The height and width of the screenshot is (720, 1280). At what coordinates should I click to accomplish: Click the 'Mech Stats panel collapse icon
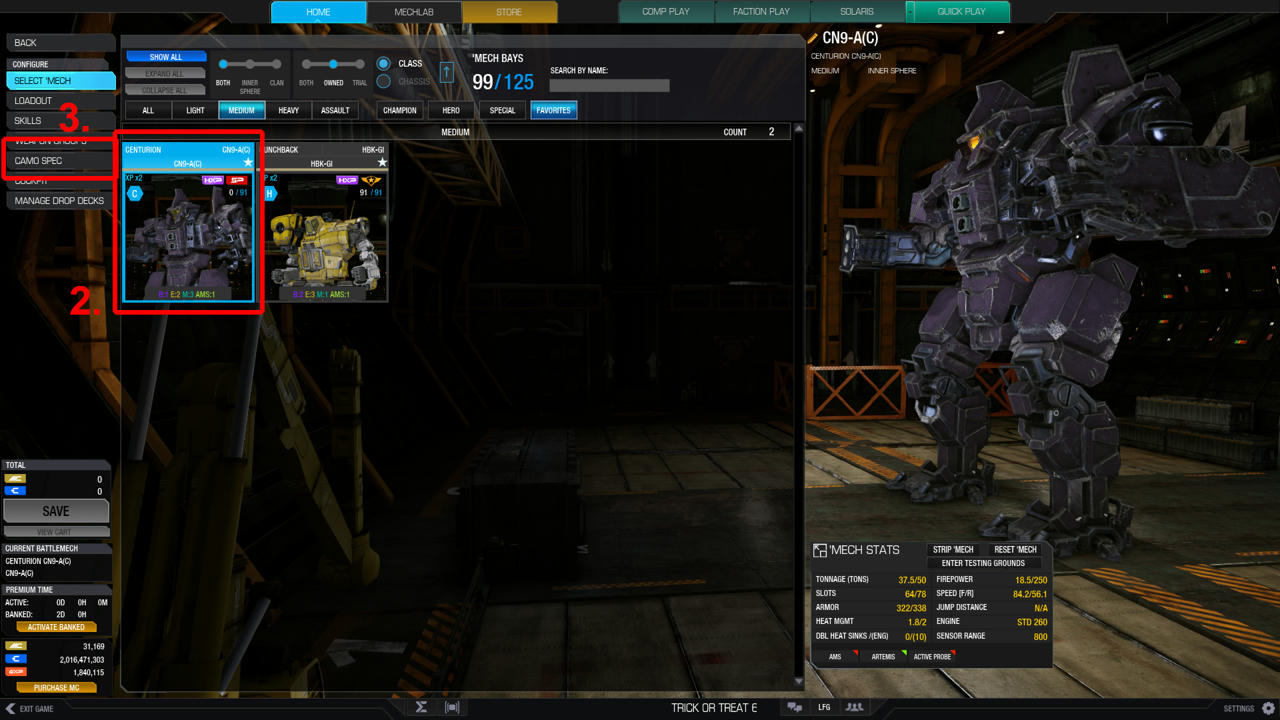tap(820, 550)
